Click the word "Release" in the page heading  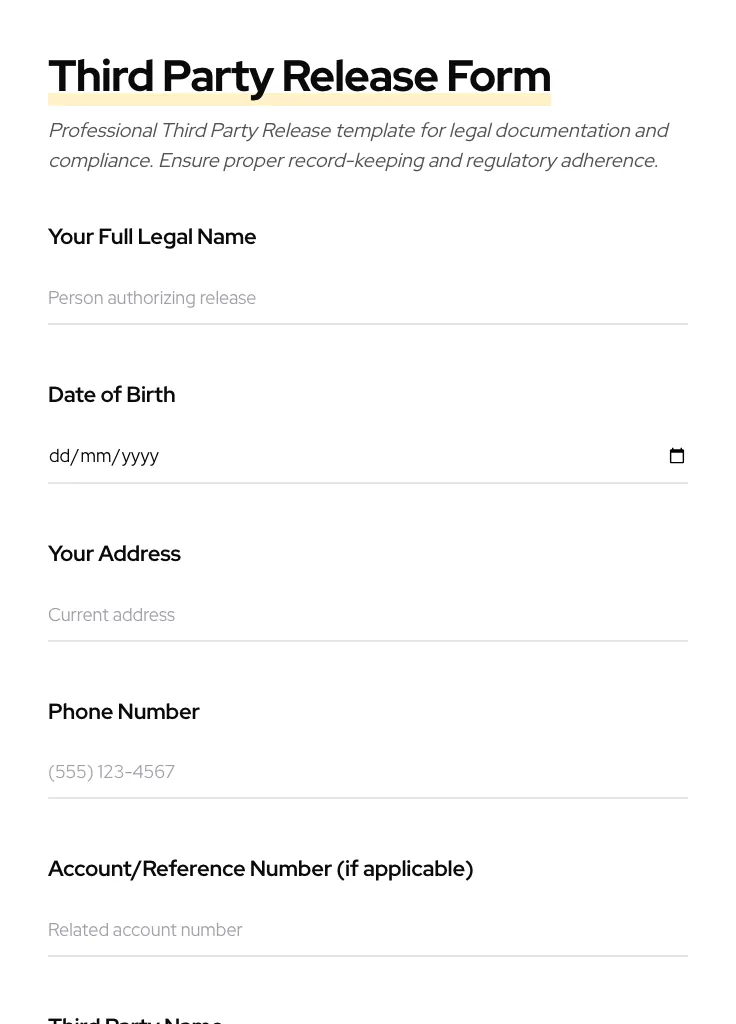(x=359, y=76)
